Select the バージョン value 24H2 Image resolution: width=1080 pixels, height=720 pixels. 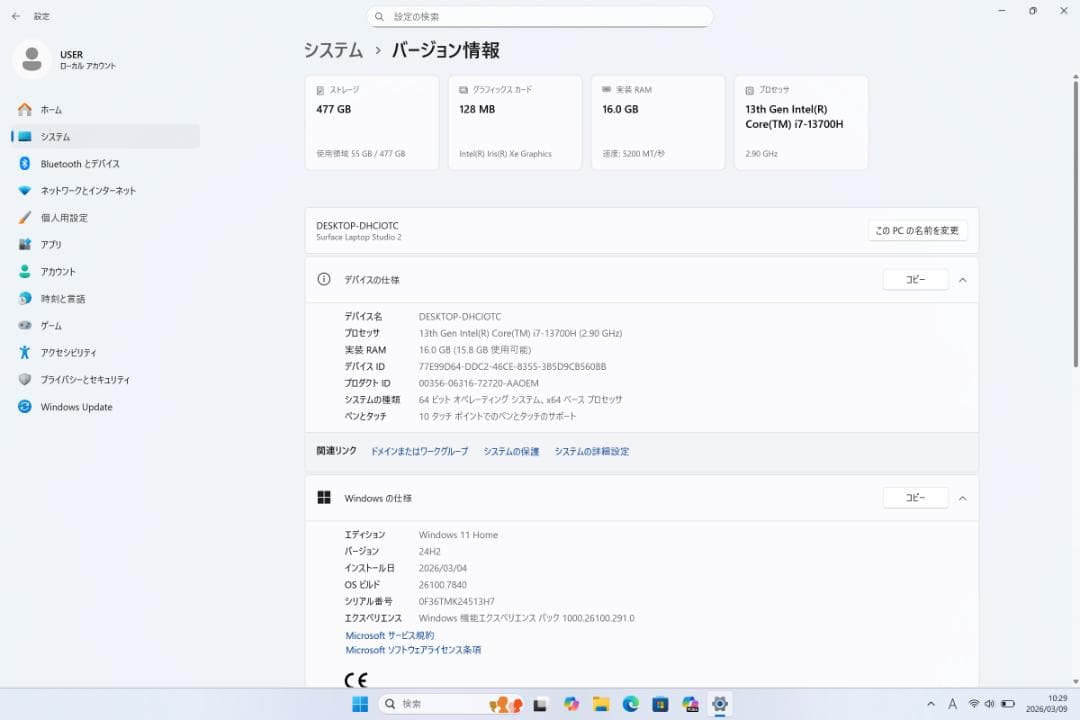(430, 551)
